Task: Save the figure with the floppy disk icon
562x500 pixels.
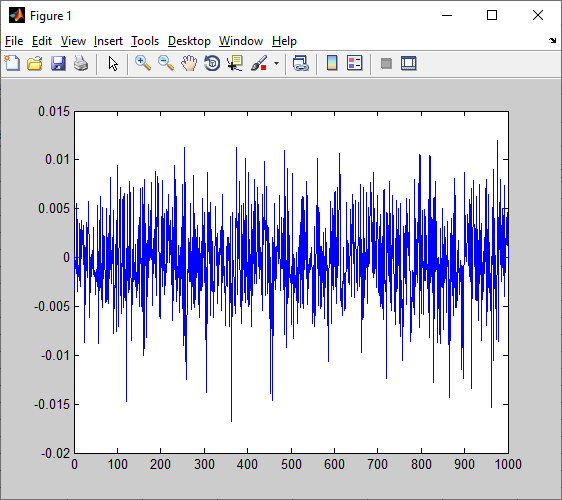Action: click(x=58, y=63)
